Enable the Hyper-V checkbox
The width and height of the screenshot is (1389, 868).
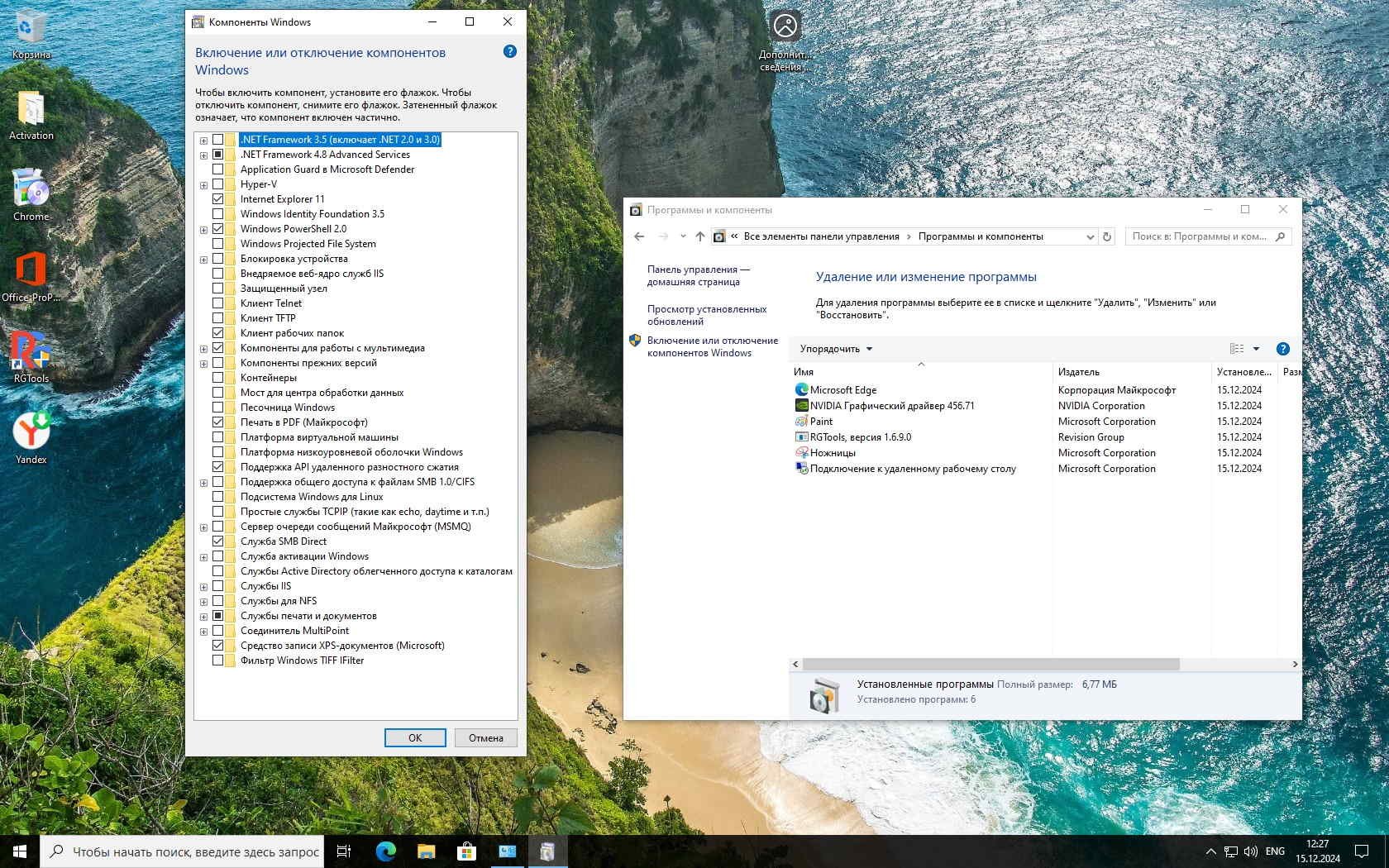click(x=218, y=184)
